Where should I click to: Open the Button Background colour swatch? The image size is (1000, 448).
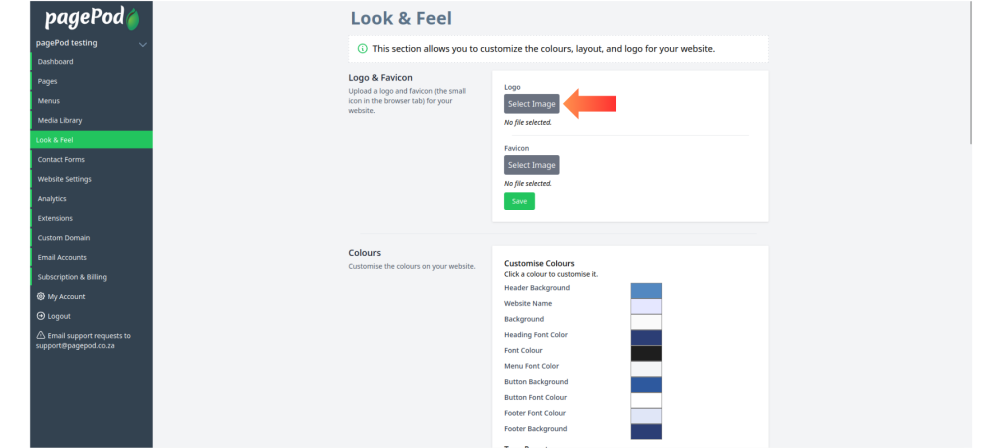[x=646, y=385]
